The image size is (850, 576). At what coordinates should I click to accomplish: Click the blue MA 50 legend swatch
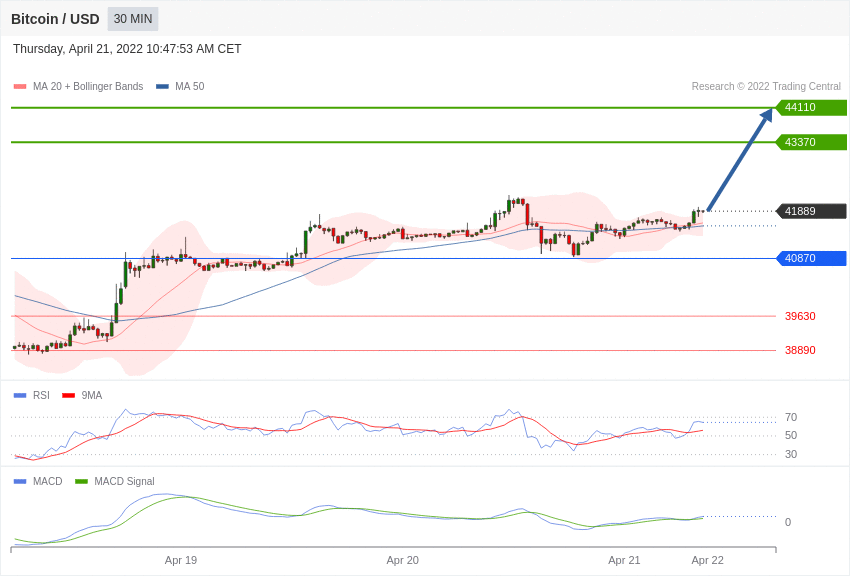pos(162,87)
